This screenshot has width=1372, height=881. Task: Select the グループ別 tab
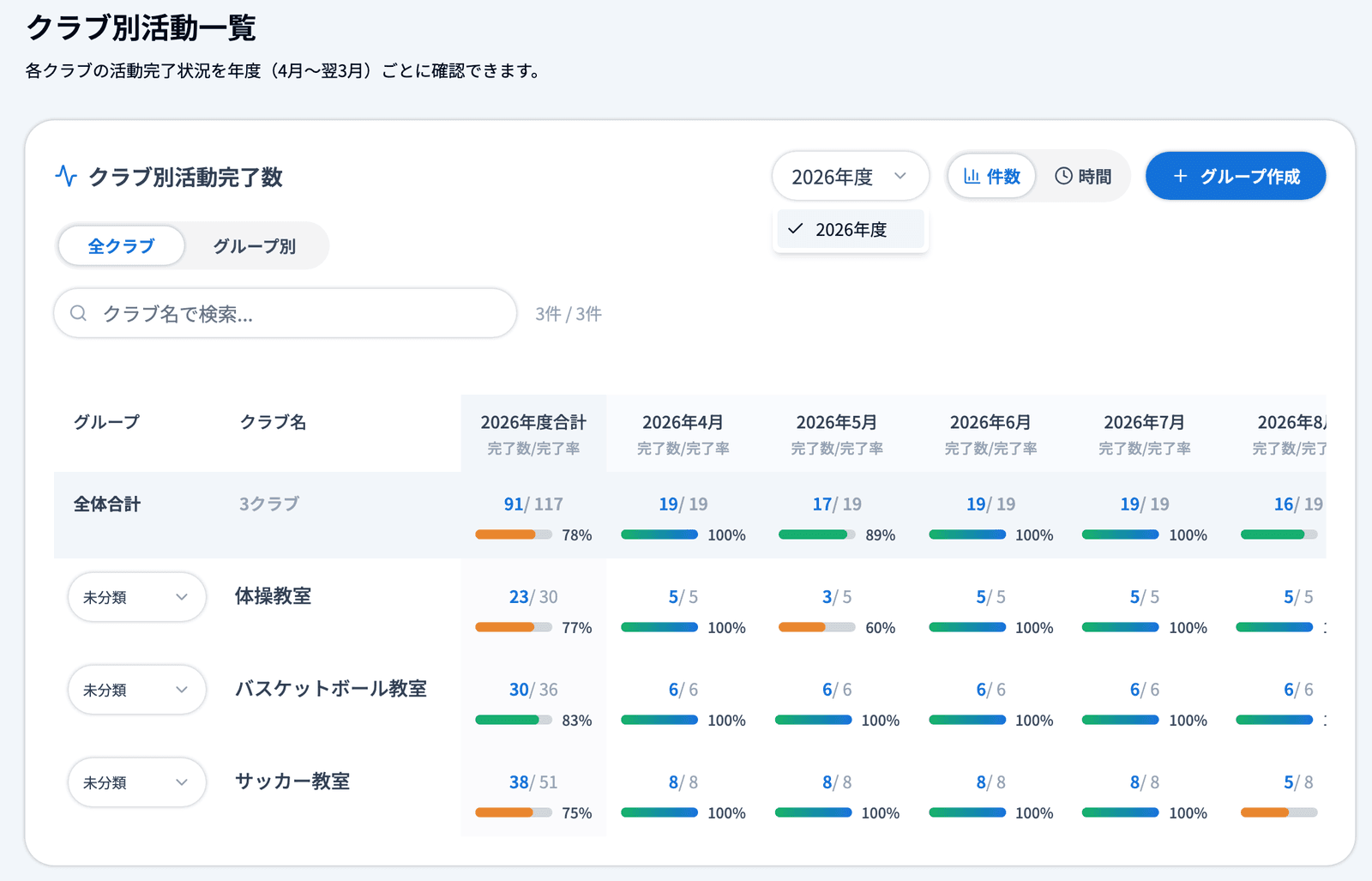click(x=255, y=246)
